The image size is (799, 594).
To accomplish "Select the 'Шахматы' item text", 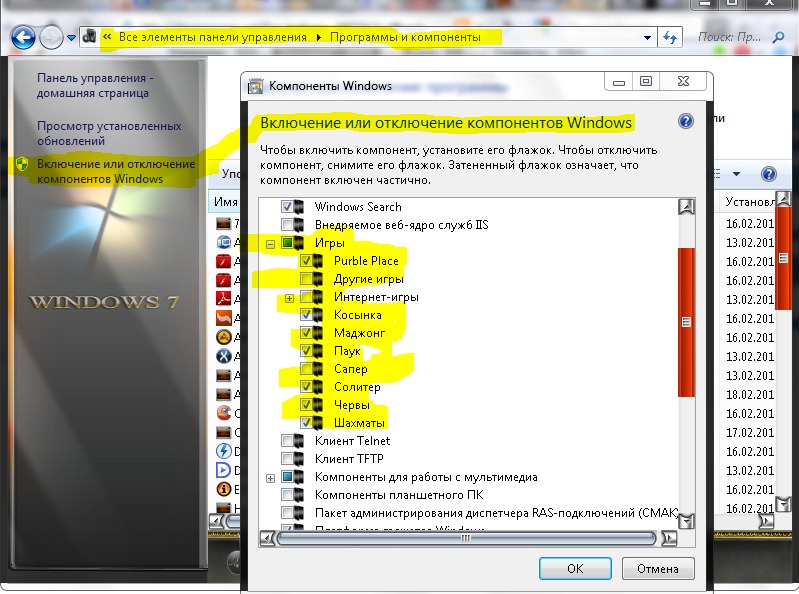I will tap(359, 423).
